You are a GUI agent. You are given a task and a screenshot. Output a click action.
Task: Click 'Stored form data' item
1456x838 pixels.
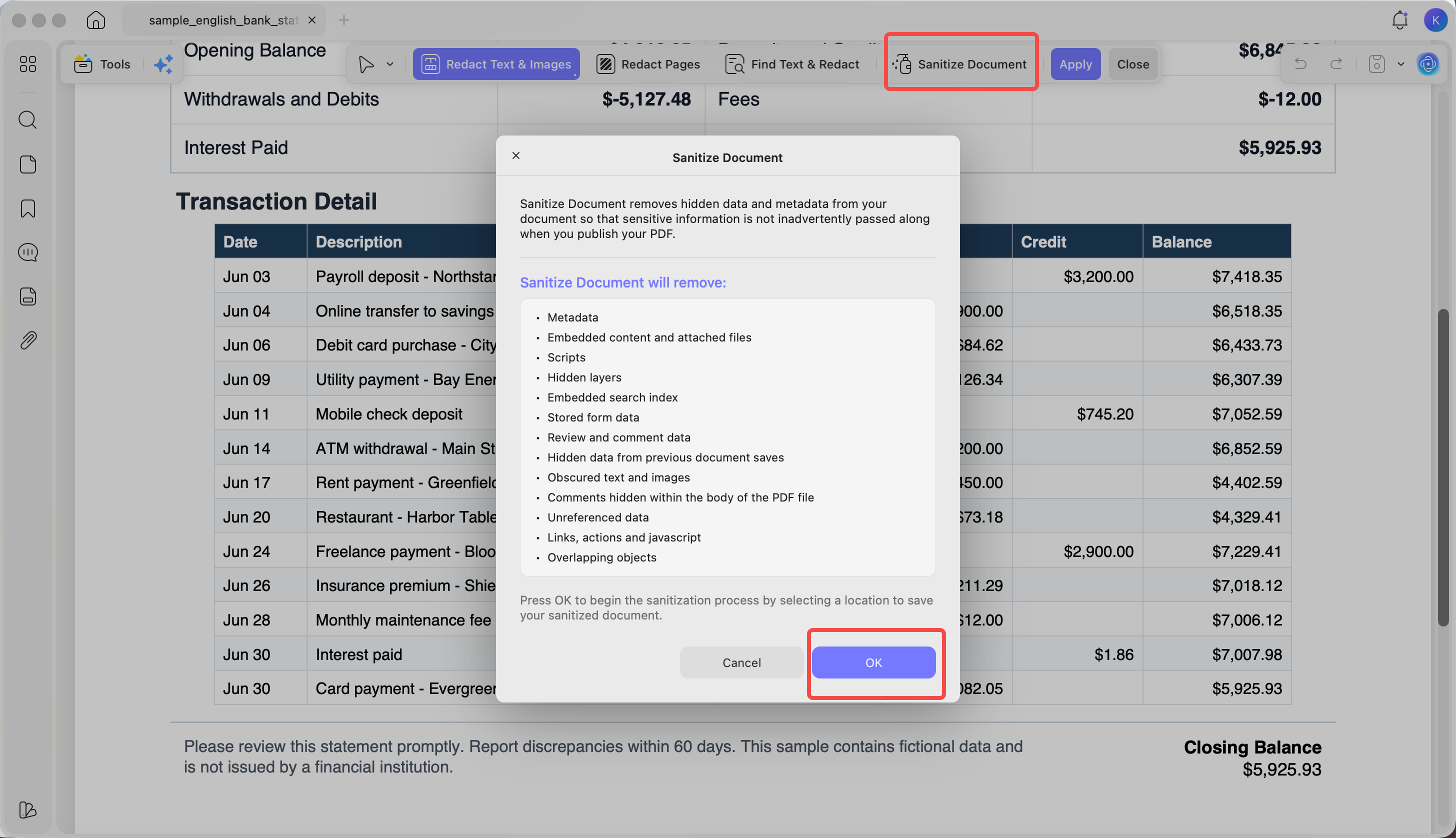[593, 417]
